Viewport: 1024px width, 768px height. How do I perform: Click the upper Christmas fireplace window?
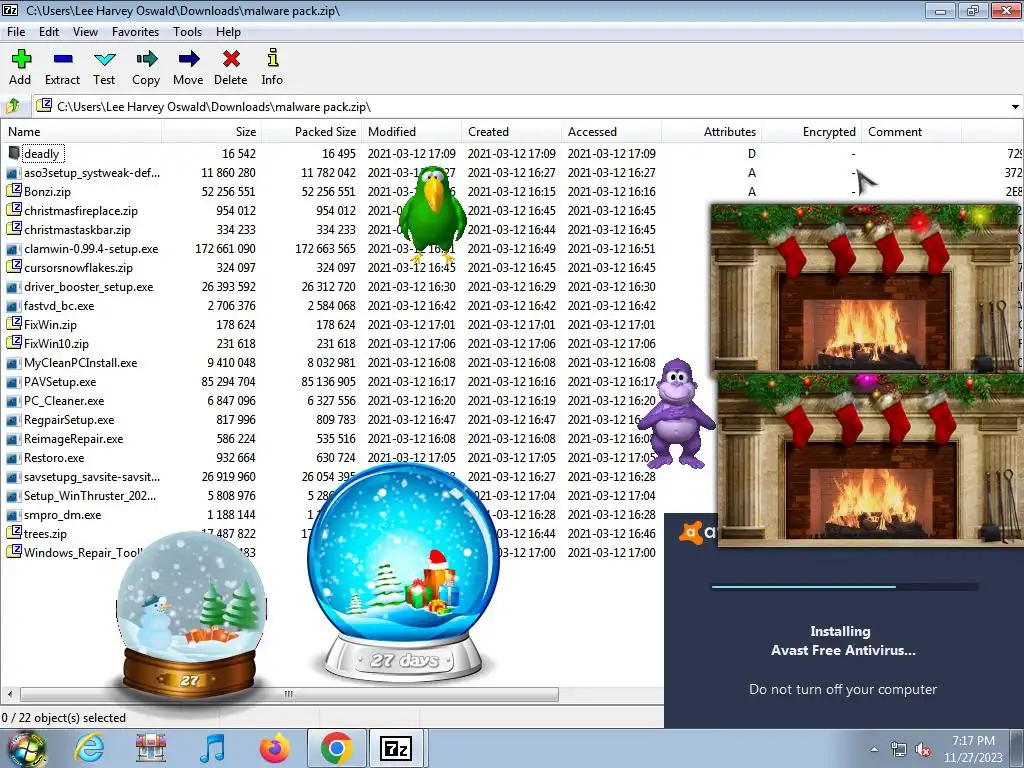click(x=864, y=287)
